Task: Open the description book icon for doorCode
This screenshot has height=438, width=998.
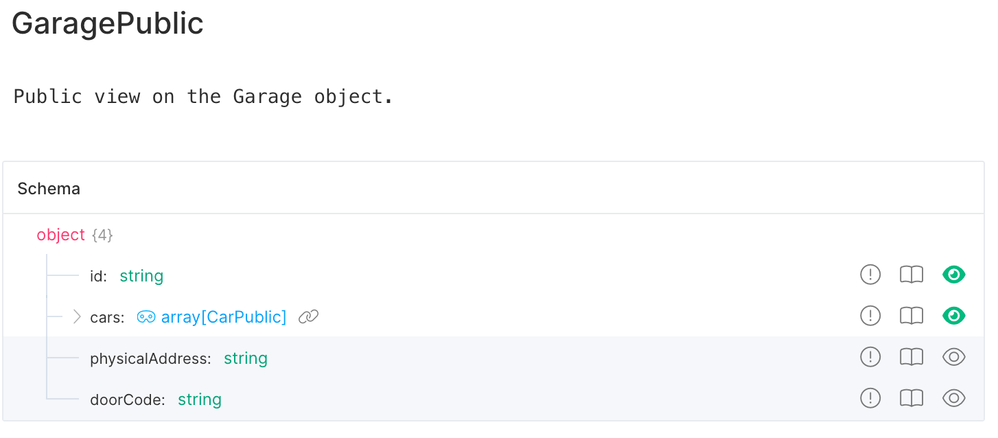Action: pyautogui.click(x=911, y=398)
